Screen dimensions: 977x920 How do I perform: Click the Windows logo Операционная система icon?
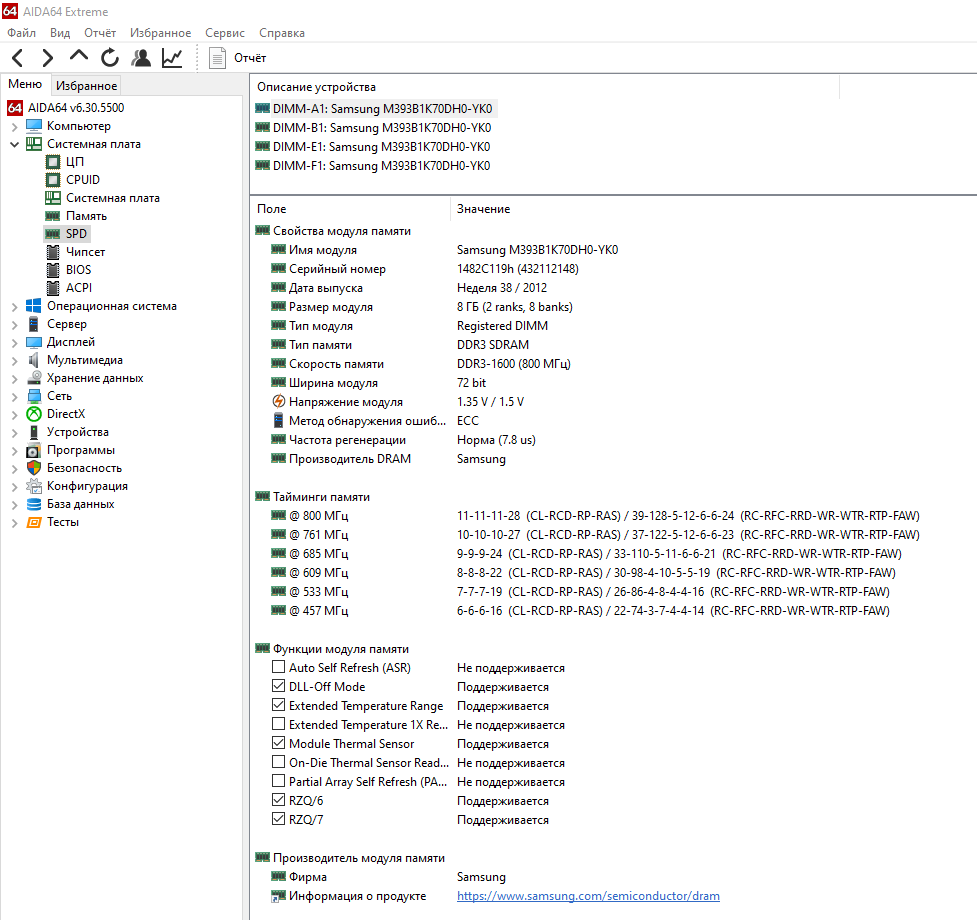point(34,306)
